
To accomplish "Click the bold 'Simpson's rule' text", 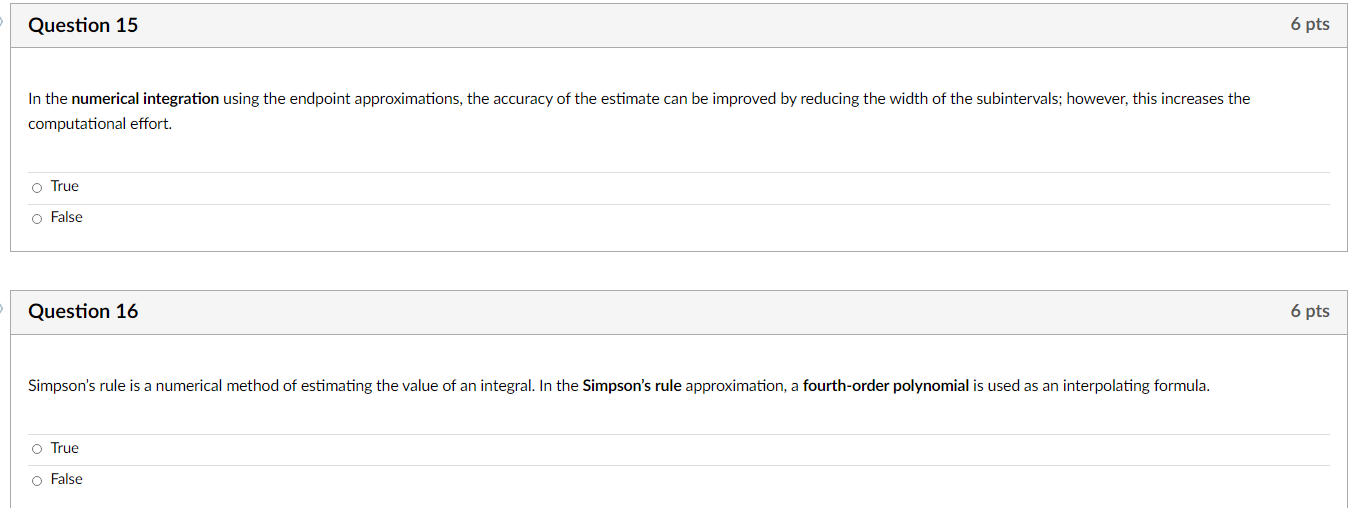I will 631,386.
